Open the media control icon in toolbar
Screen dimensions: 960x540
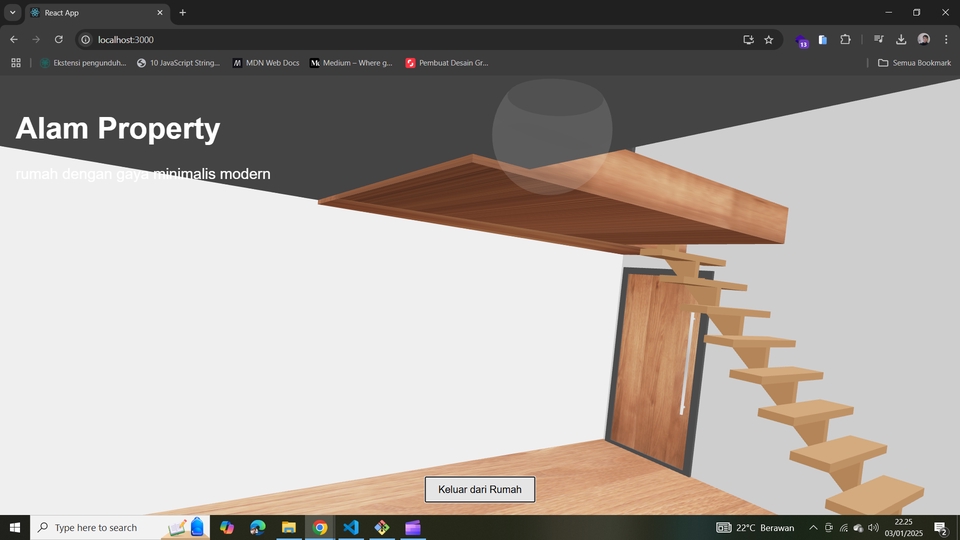tap(879, 40)
